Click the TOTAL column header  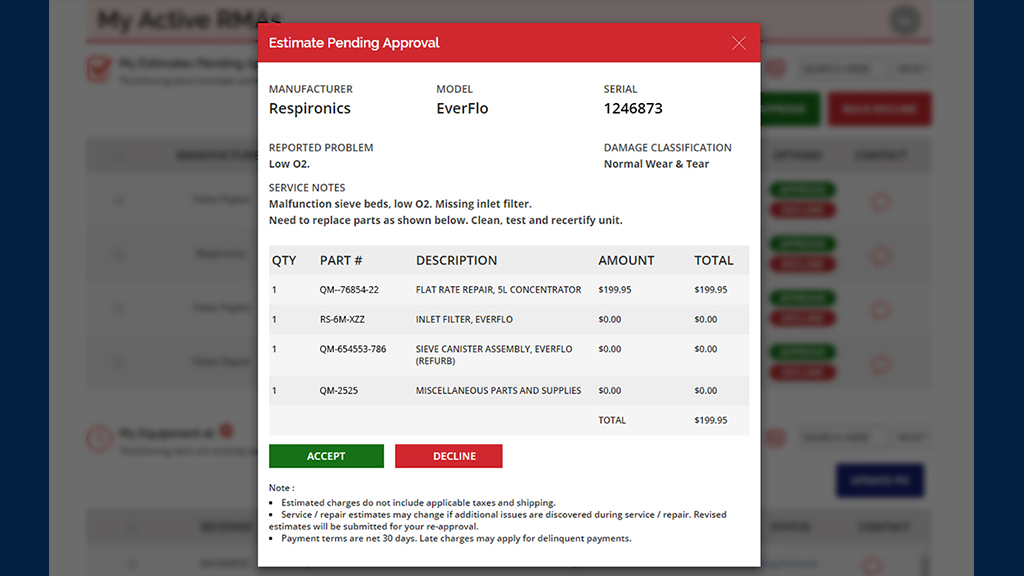click(714, 261)
